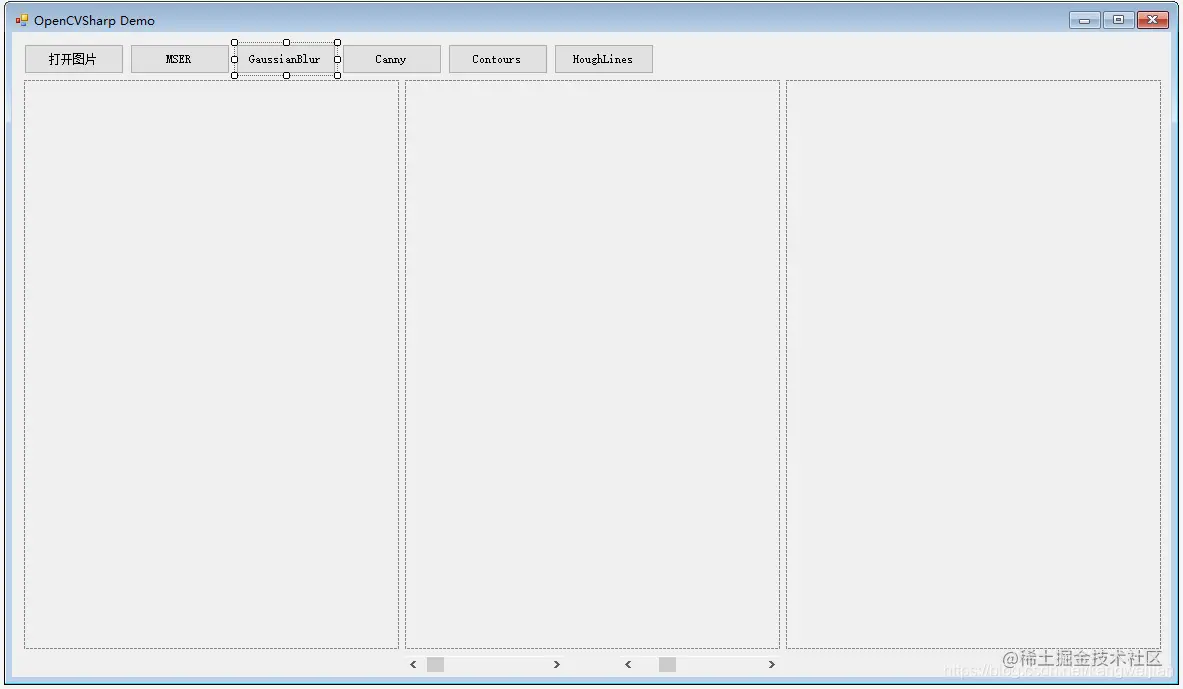Select the middle image display panel
This screenshot has width=1183, height=689.
click(592, 363)
